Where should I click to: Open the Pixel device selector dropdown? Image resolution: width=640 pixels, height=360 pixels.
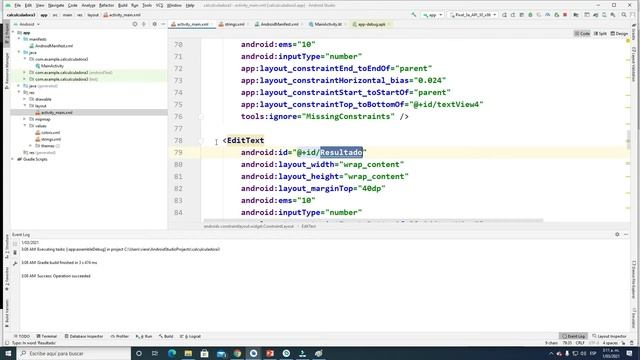click(x=473, y=15)
